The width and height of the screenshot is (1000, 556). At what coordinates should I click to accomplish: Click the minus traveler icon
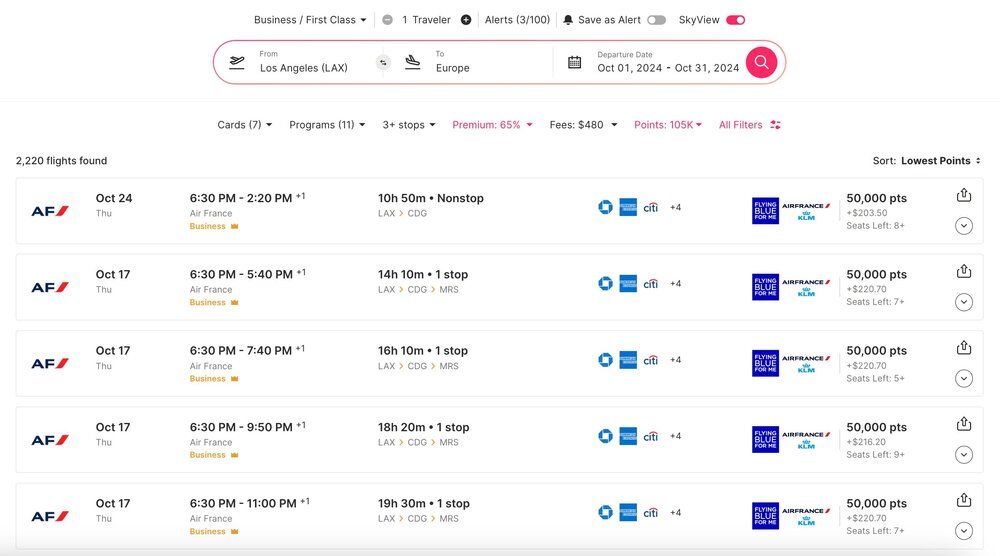387,20
